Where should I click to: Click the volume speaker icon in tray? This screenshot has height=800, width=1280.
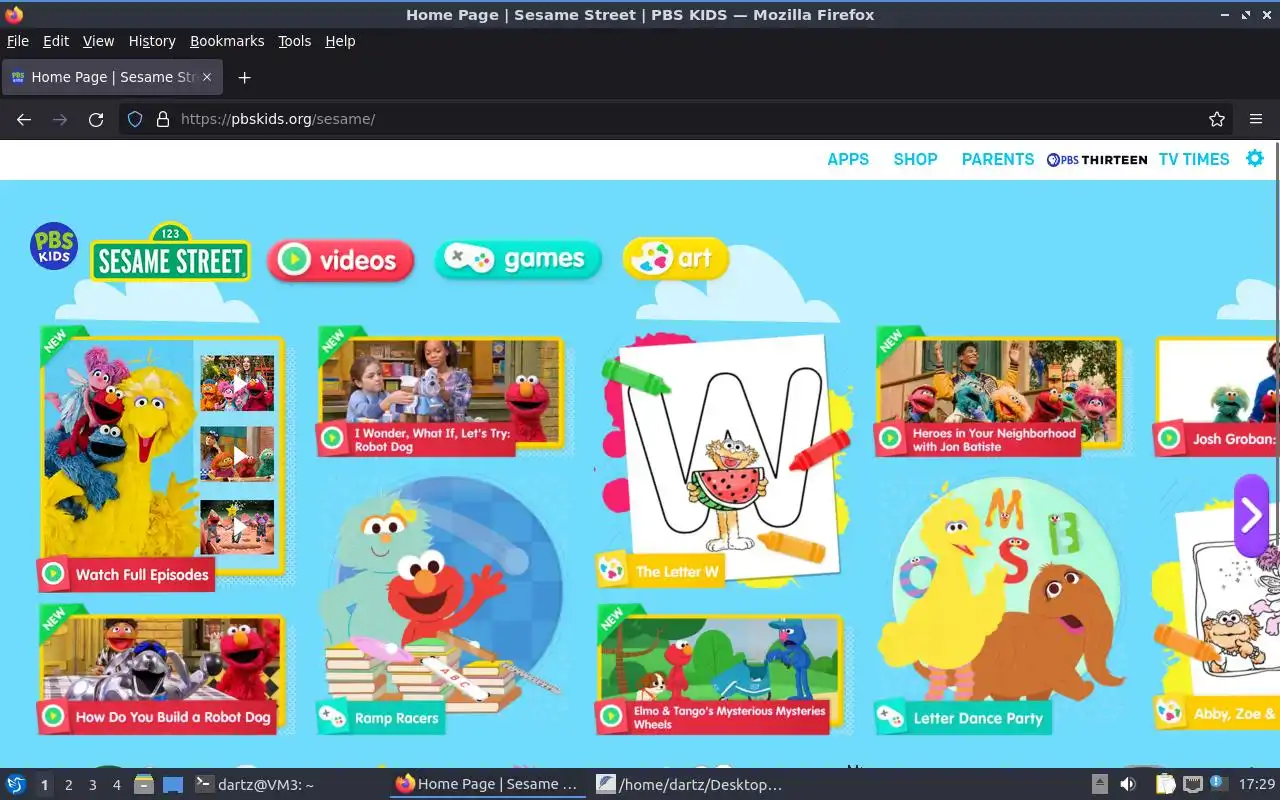(1127, 785)
